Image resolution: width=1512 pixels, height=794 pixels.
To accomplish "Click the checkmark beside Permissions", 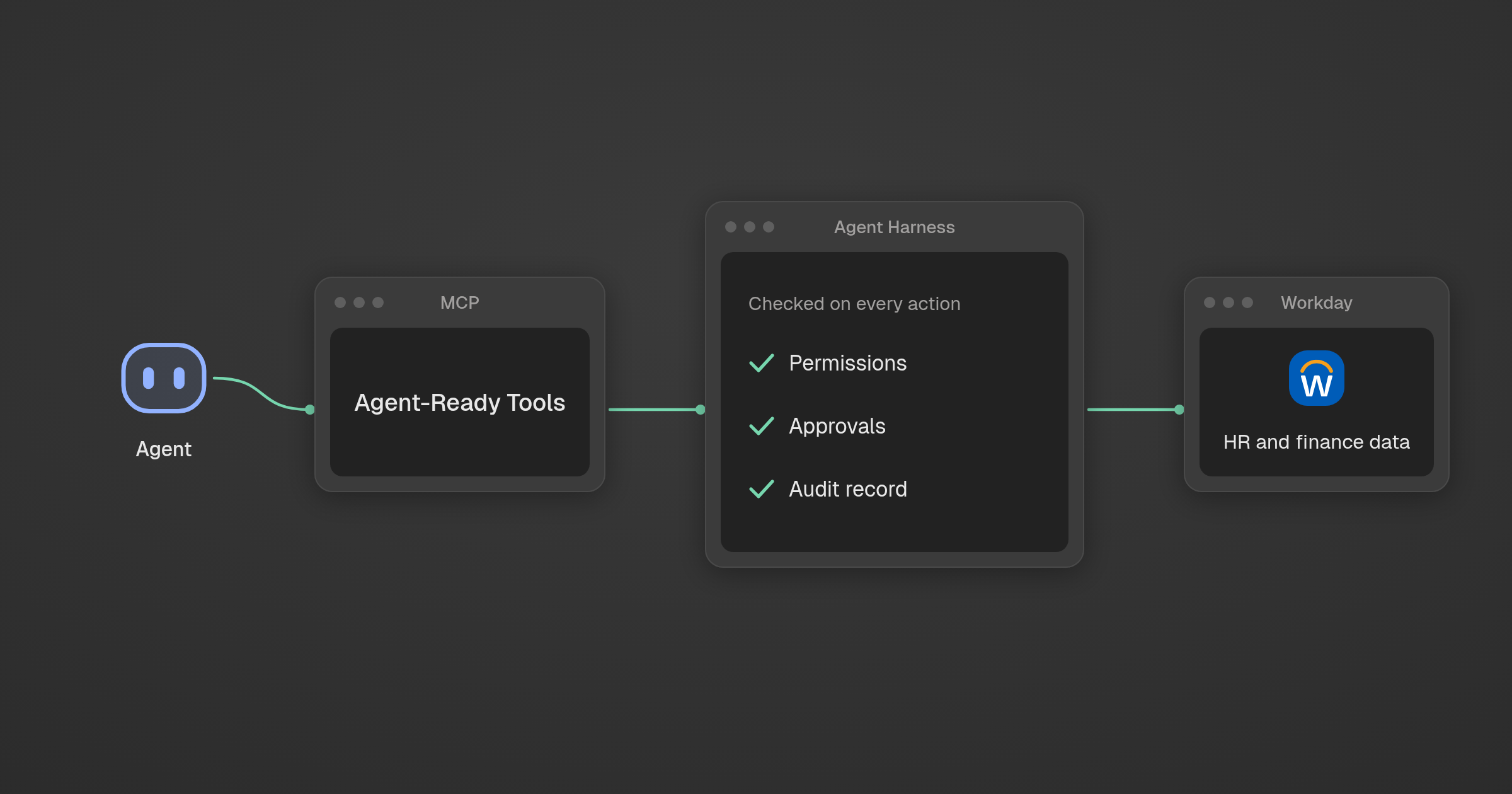I will click(x=761, y=363).
